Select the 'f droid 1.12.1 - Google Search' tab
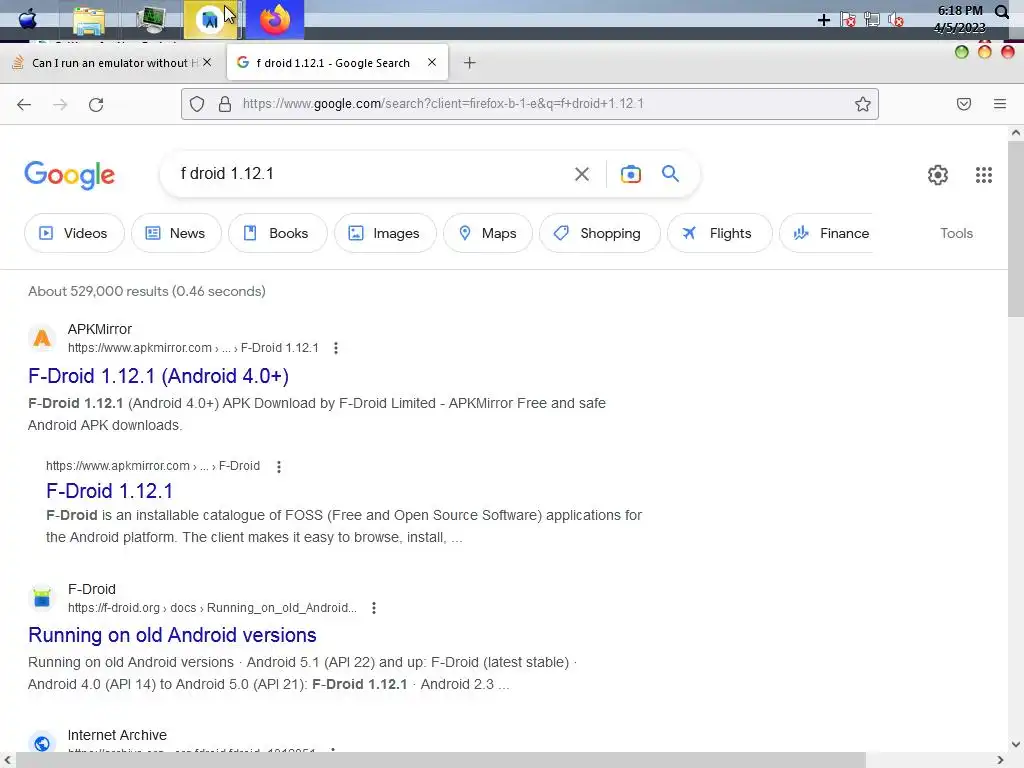The height and width of the screenshot is (768, 1024). click(x=332, y=63)
